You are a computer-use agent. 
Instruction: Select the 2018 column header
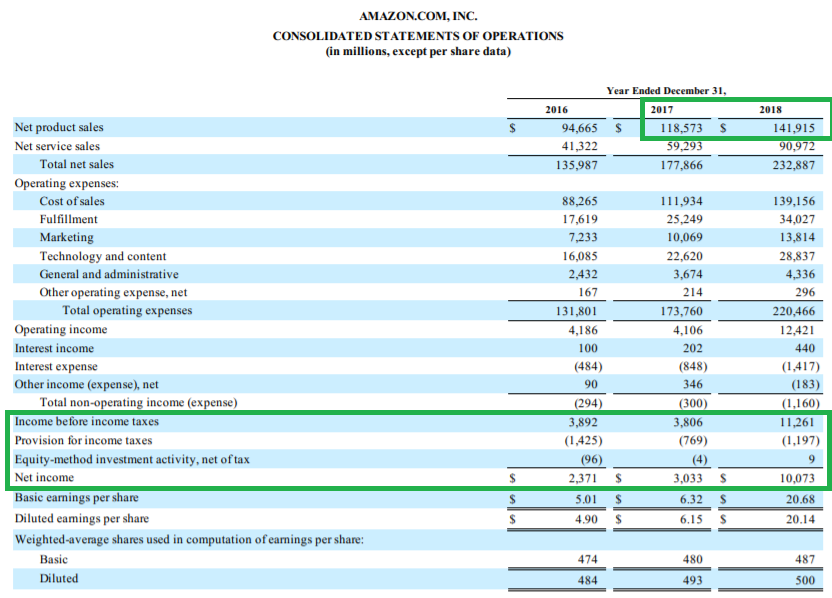(770, 110)
